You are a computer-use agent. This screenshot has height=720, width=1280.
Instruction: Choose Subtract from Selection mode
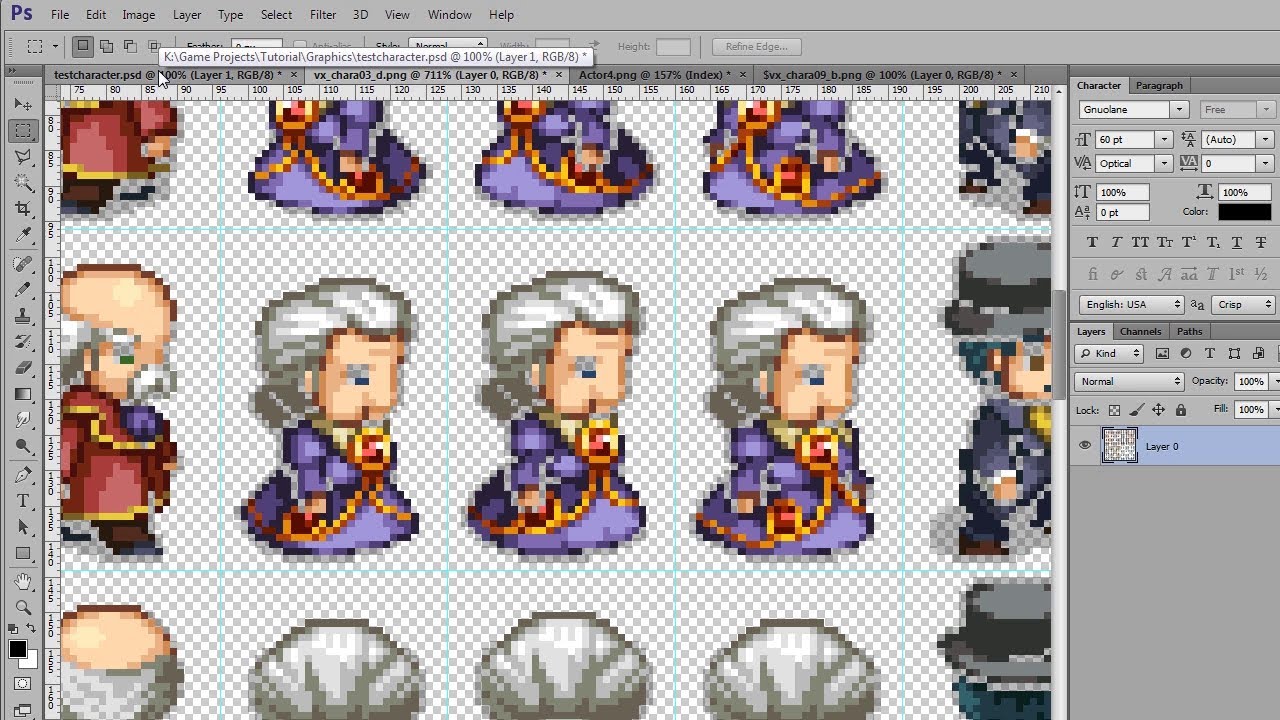click(130, 46)
